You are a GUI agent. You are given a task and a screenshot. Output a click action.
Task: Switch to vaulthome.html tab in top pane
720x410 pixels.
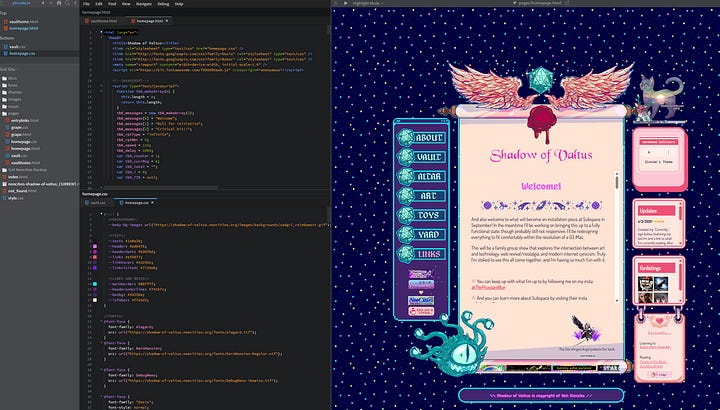(103, 21)
